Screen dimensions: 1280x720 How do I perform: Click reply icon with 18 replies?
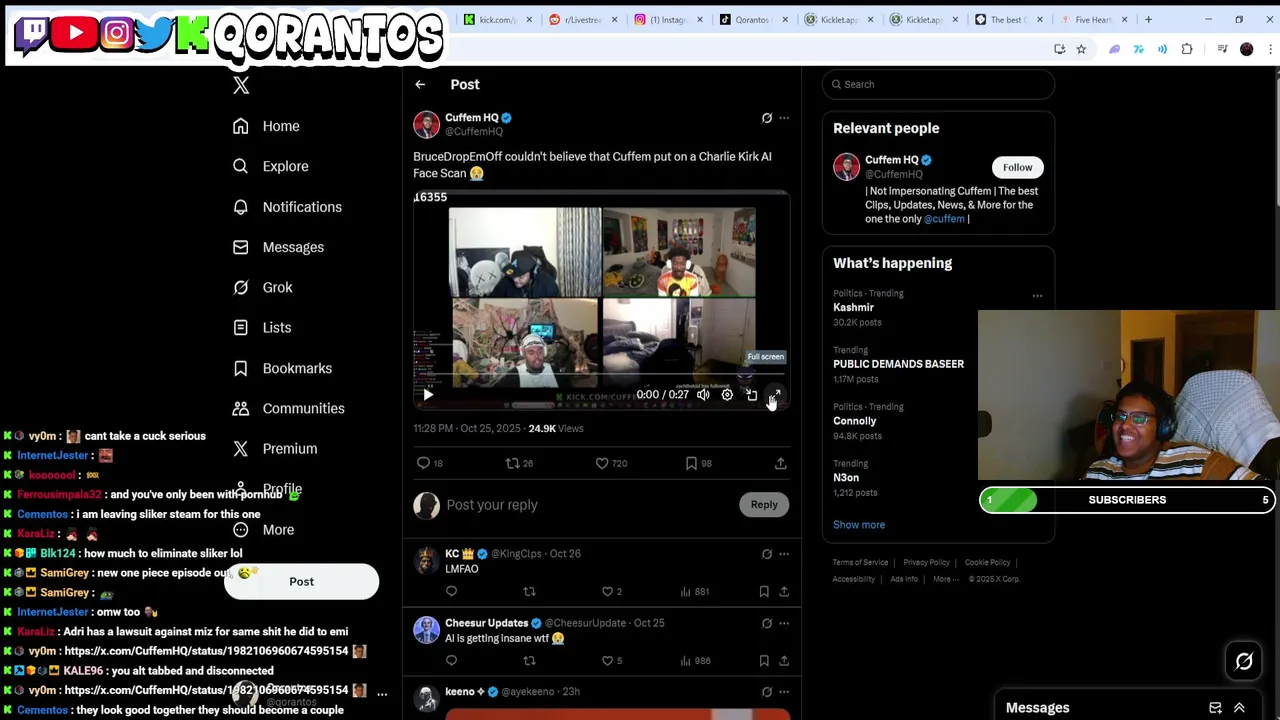pos(431,463)
